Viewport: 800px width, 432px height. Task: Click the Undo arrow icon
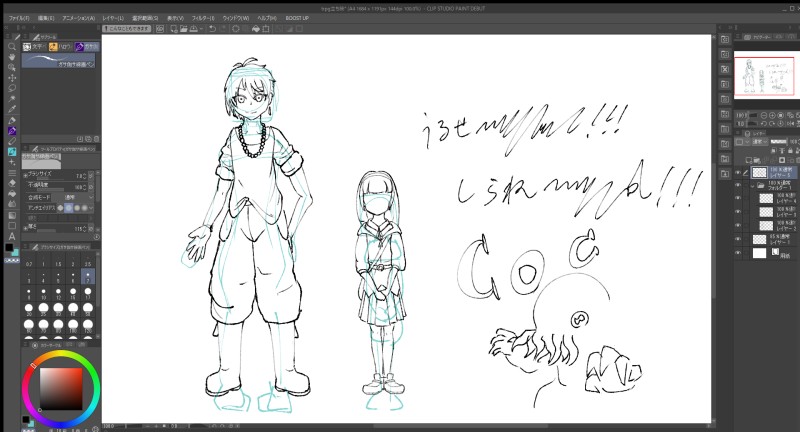pyautogui.click(x=212, y=29)
